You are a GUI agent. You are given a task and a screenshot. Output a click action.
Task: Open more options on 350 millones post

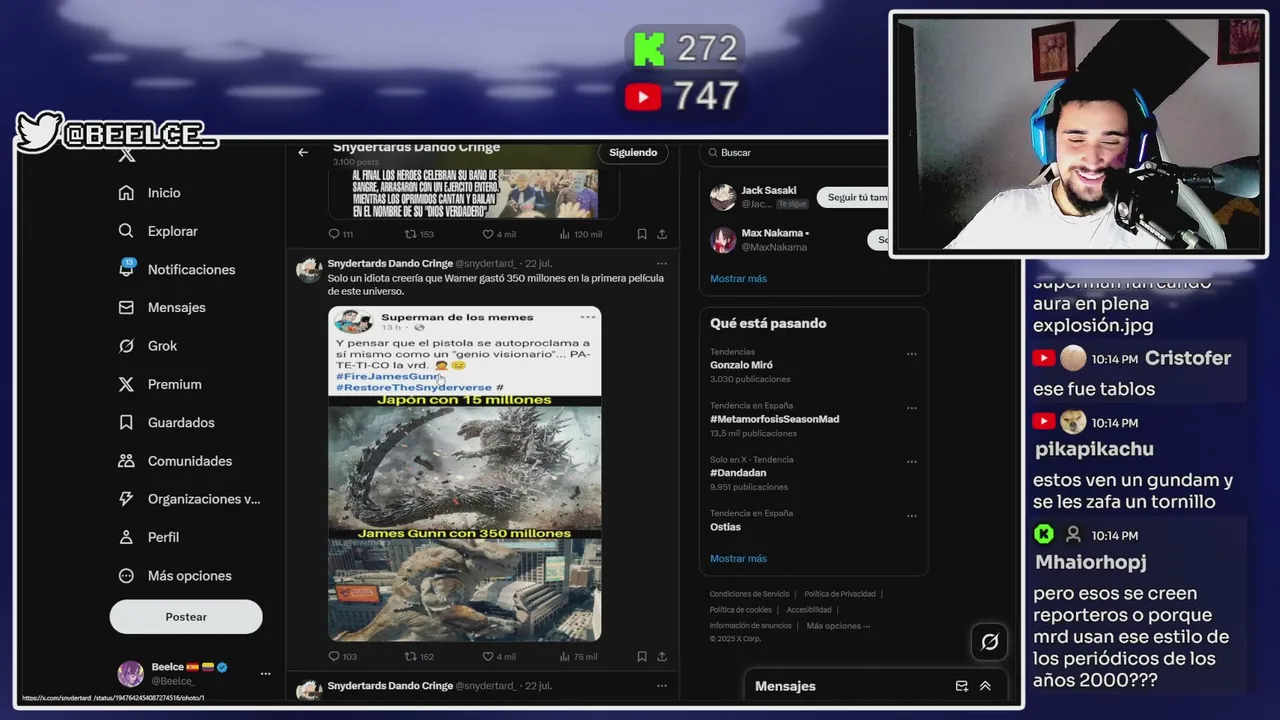point(661,264)
